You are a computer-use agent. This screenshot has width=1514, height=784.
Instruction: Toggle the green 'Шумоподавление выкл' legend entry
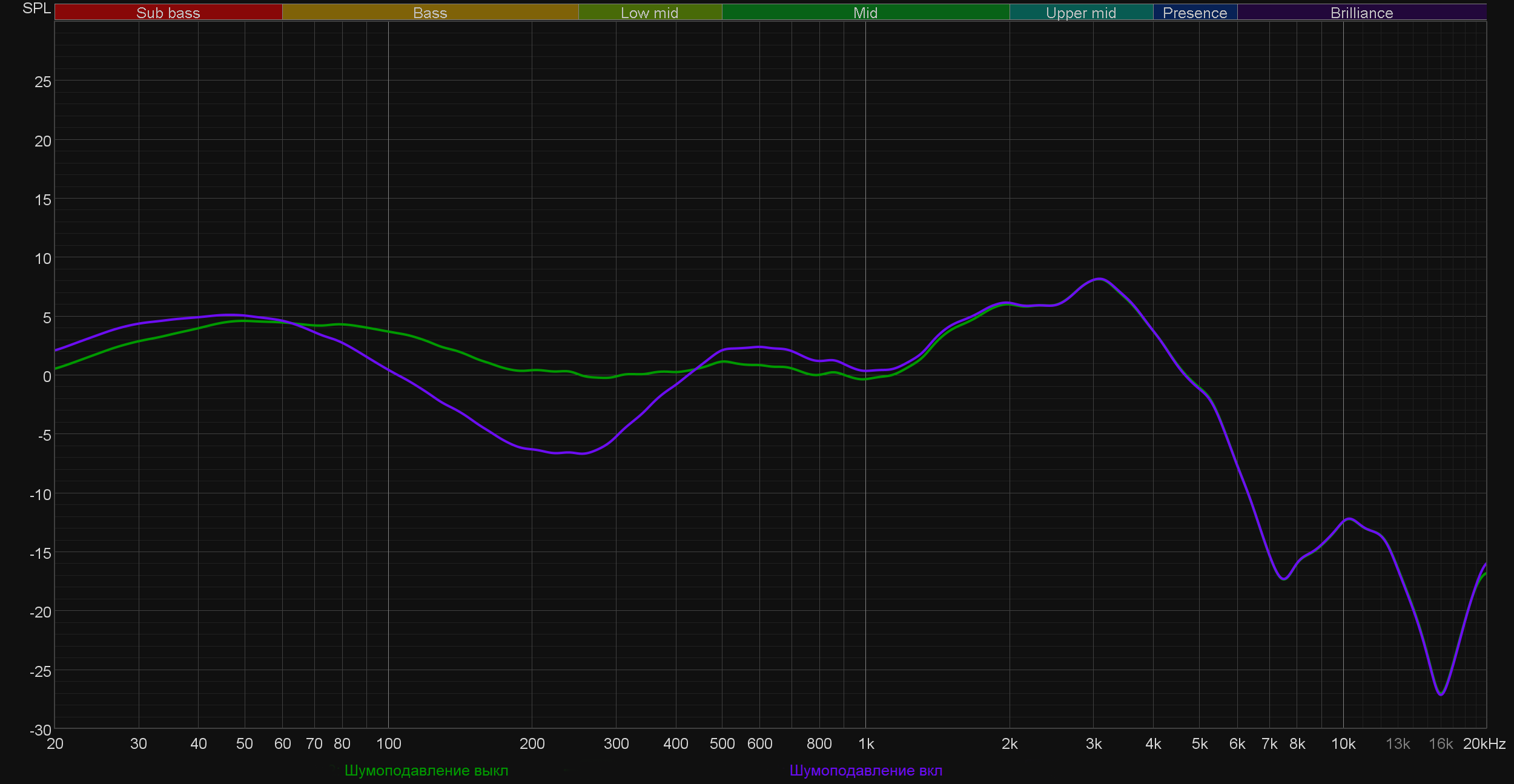click(x=426, y=771)
